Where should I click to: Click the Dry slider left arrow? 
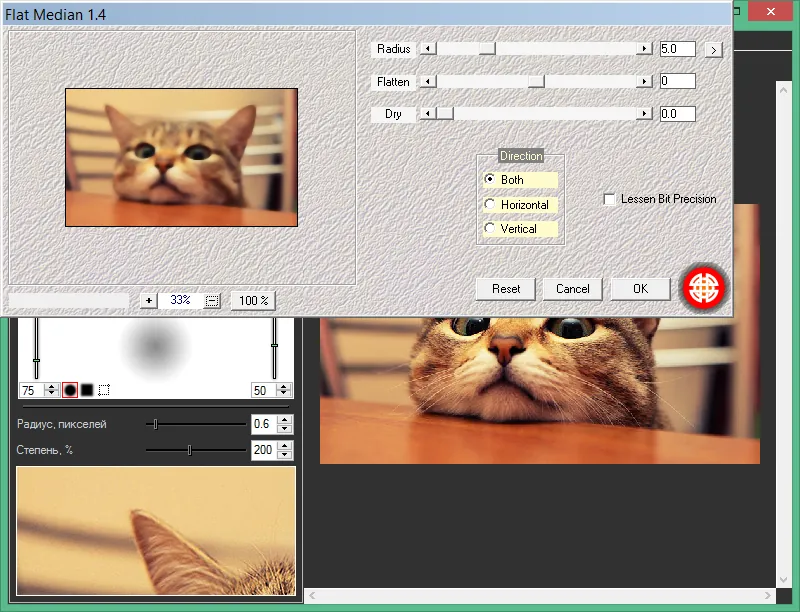pyautogui.click(x=428, y=114)
